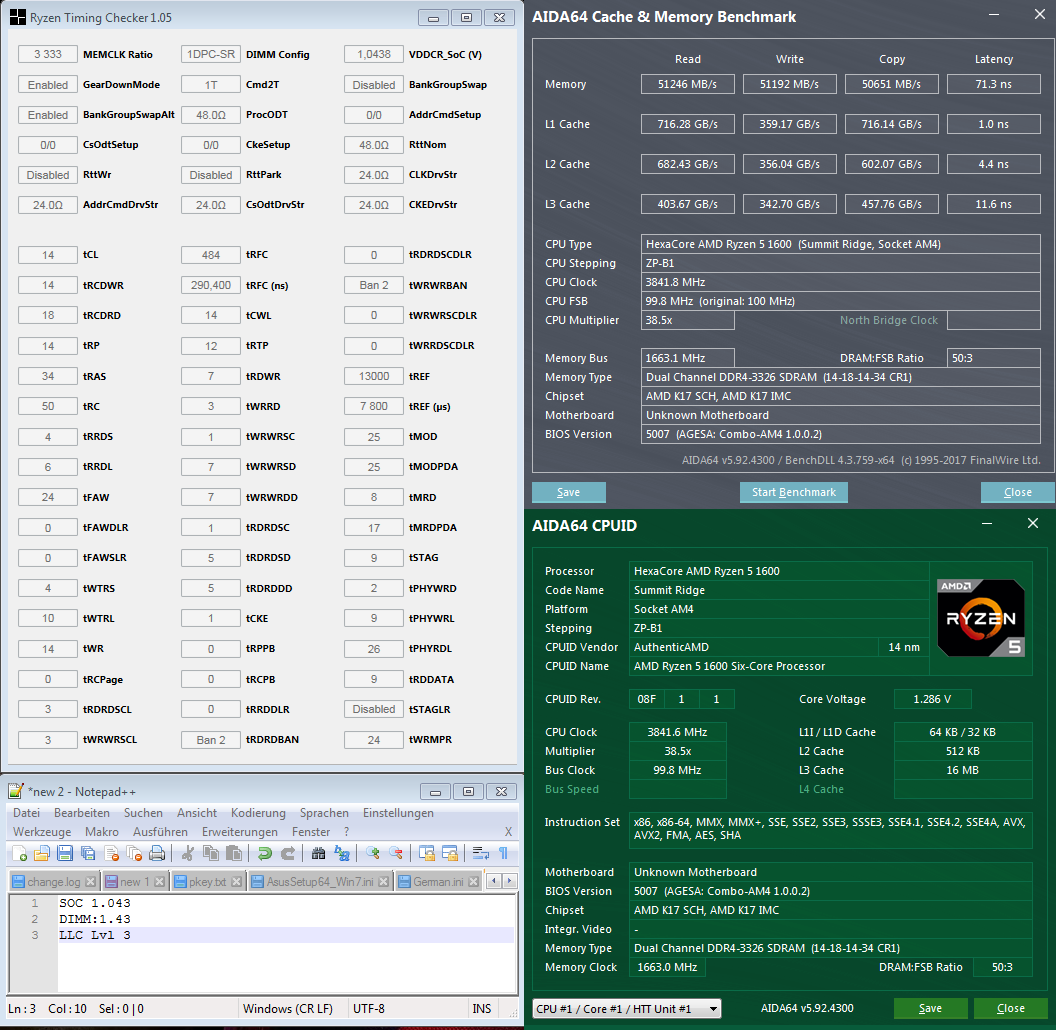Click the Zoom In magnifier icon

372,854
